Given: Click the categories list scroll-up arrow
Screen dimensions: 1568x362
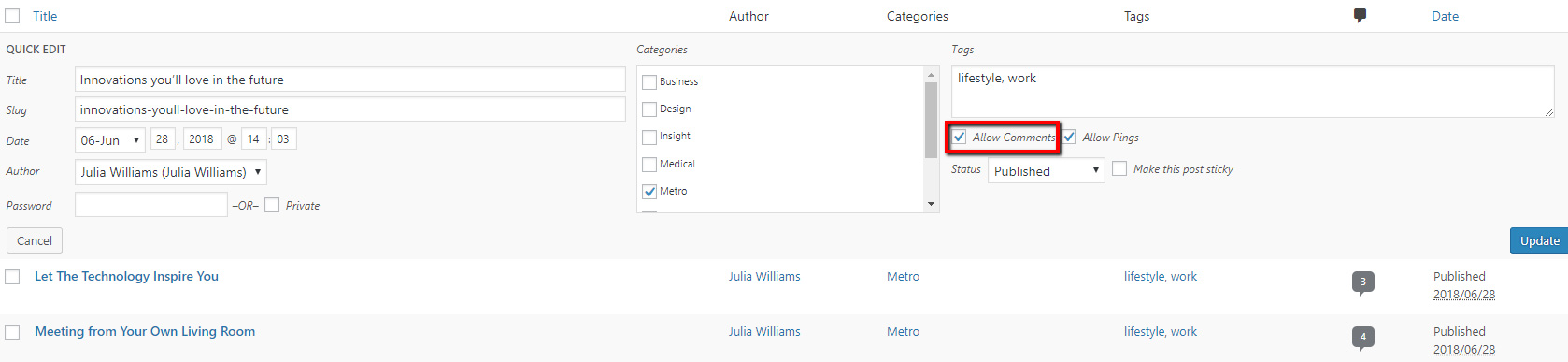Looking at the screenshot, I should (931, 75).
